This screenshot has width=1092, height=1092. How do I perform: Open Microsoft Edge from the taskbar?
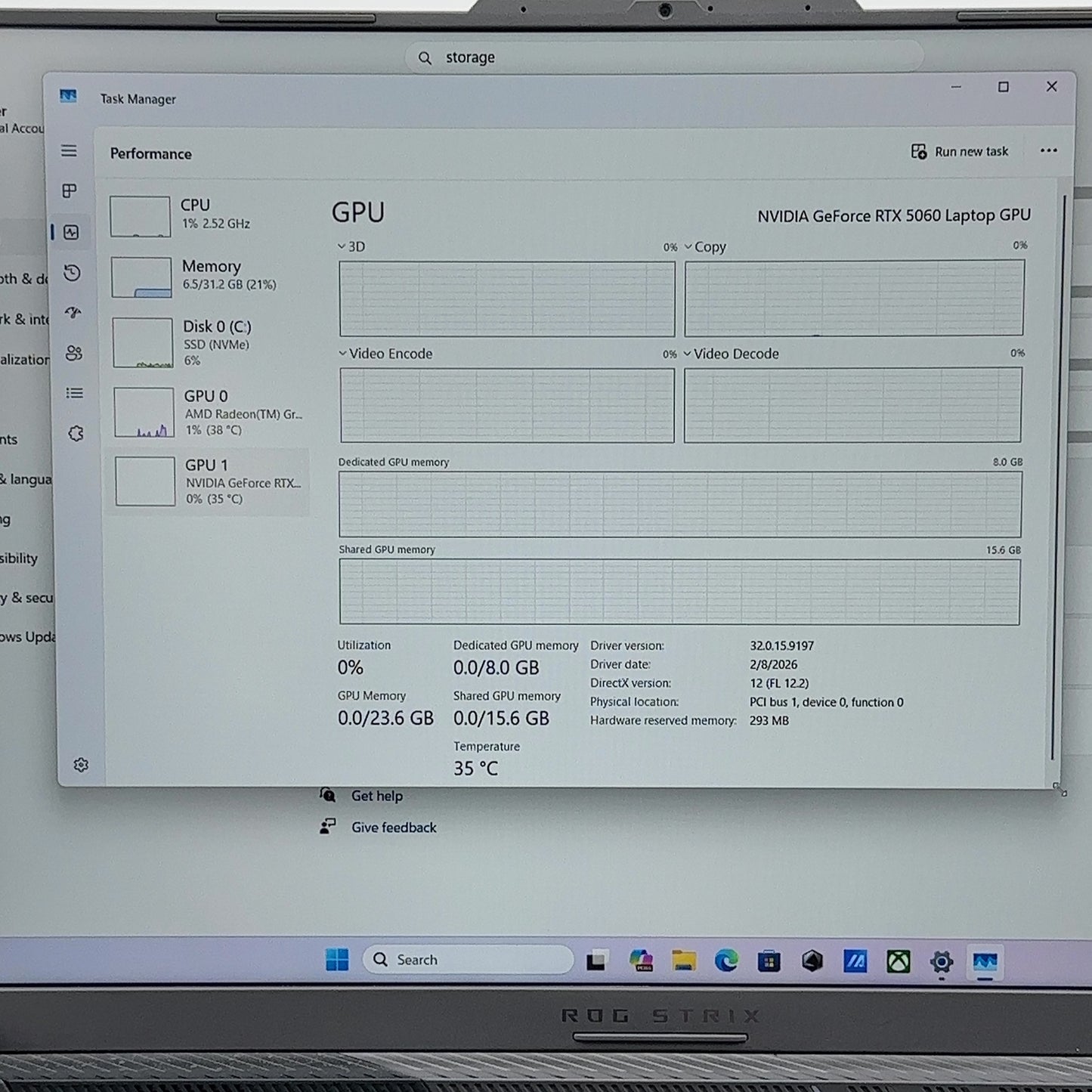click(x=726, y=961)
